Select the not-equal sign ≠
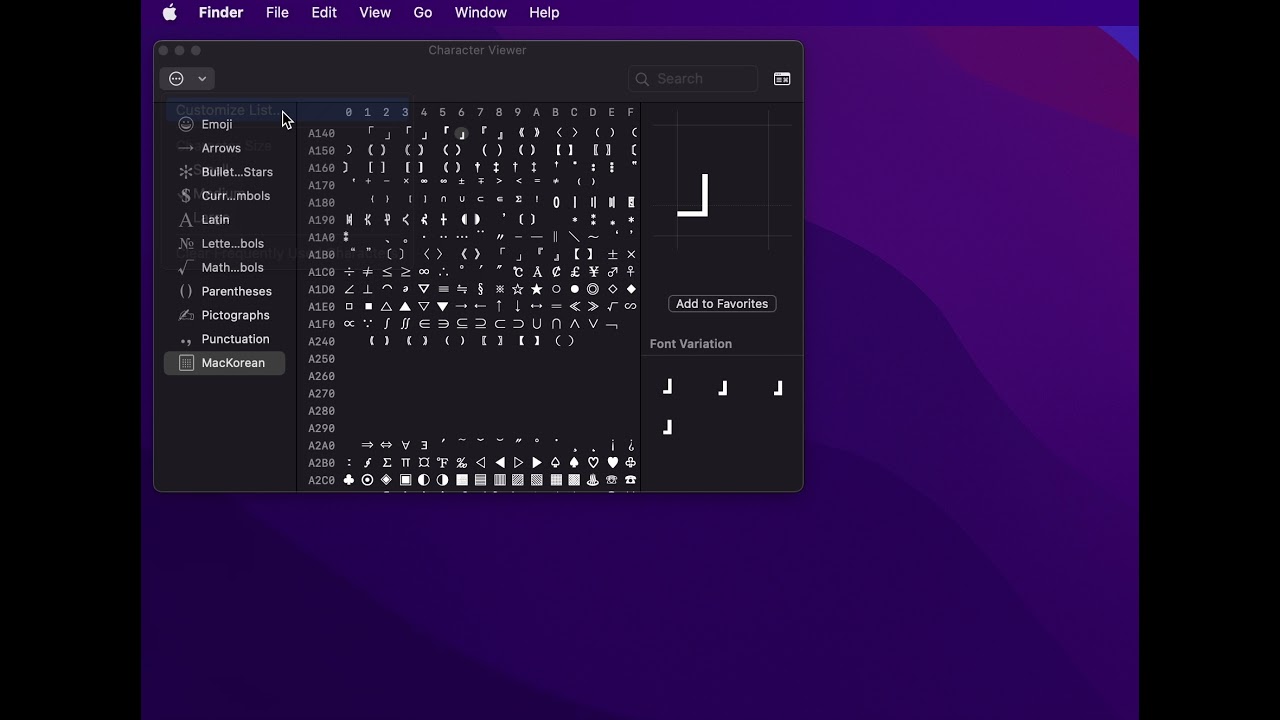The height and width of the screenshot is (720, 1280). coord(368,272)
